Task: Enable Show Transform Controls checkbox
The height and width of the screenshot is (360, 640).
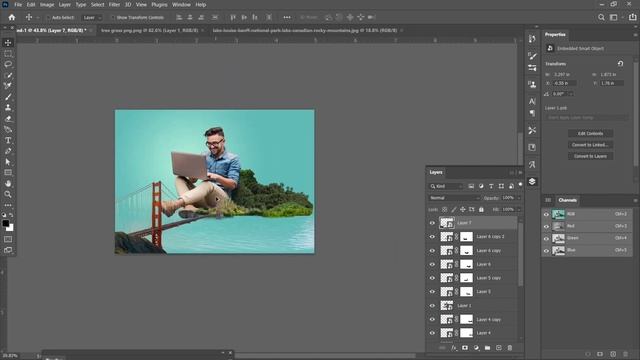Action: pyautogui.click(x=112, y=18)
